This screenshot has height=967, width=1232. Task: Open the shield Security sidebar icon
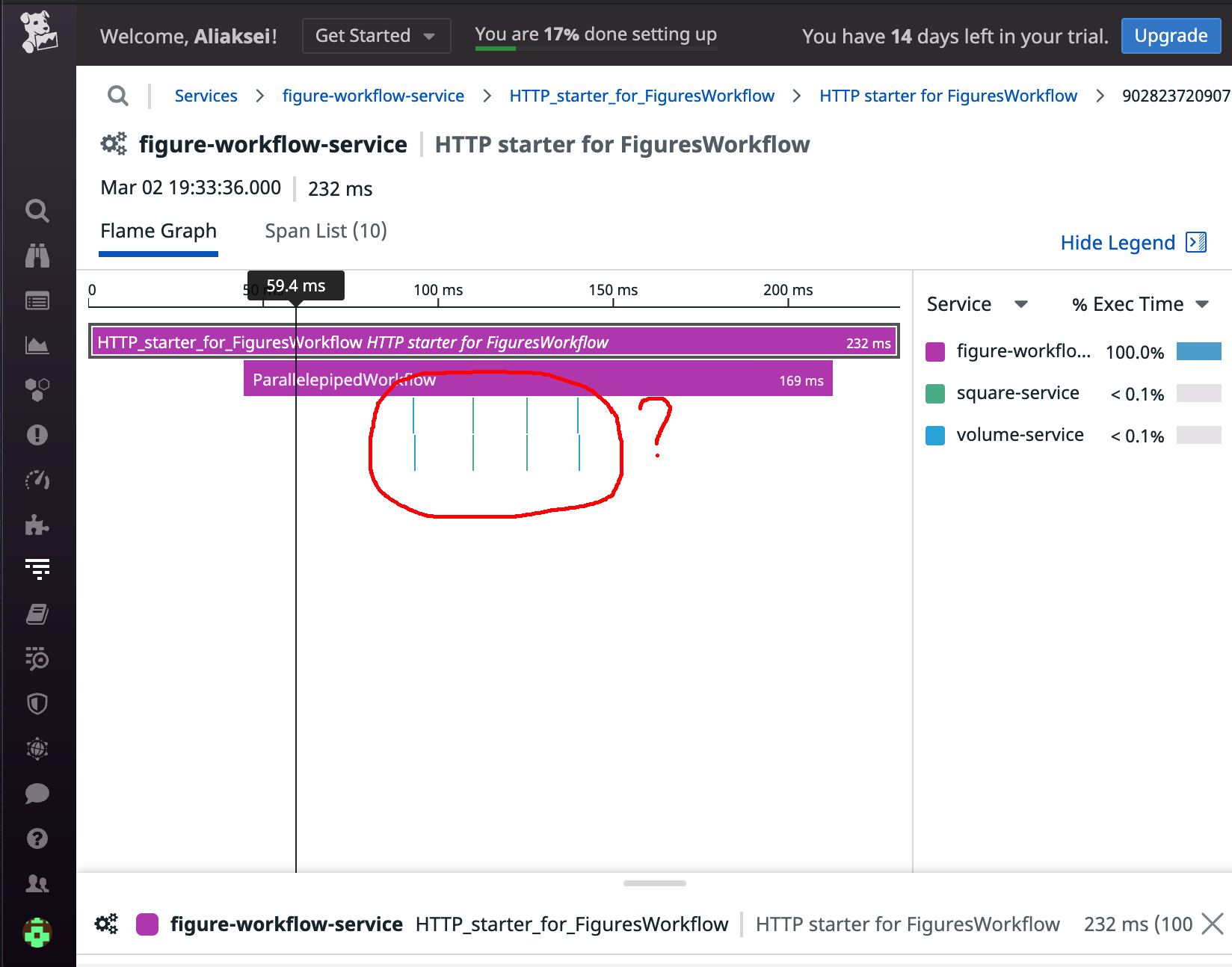click(37, 704)
